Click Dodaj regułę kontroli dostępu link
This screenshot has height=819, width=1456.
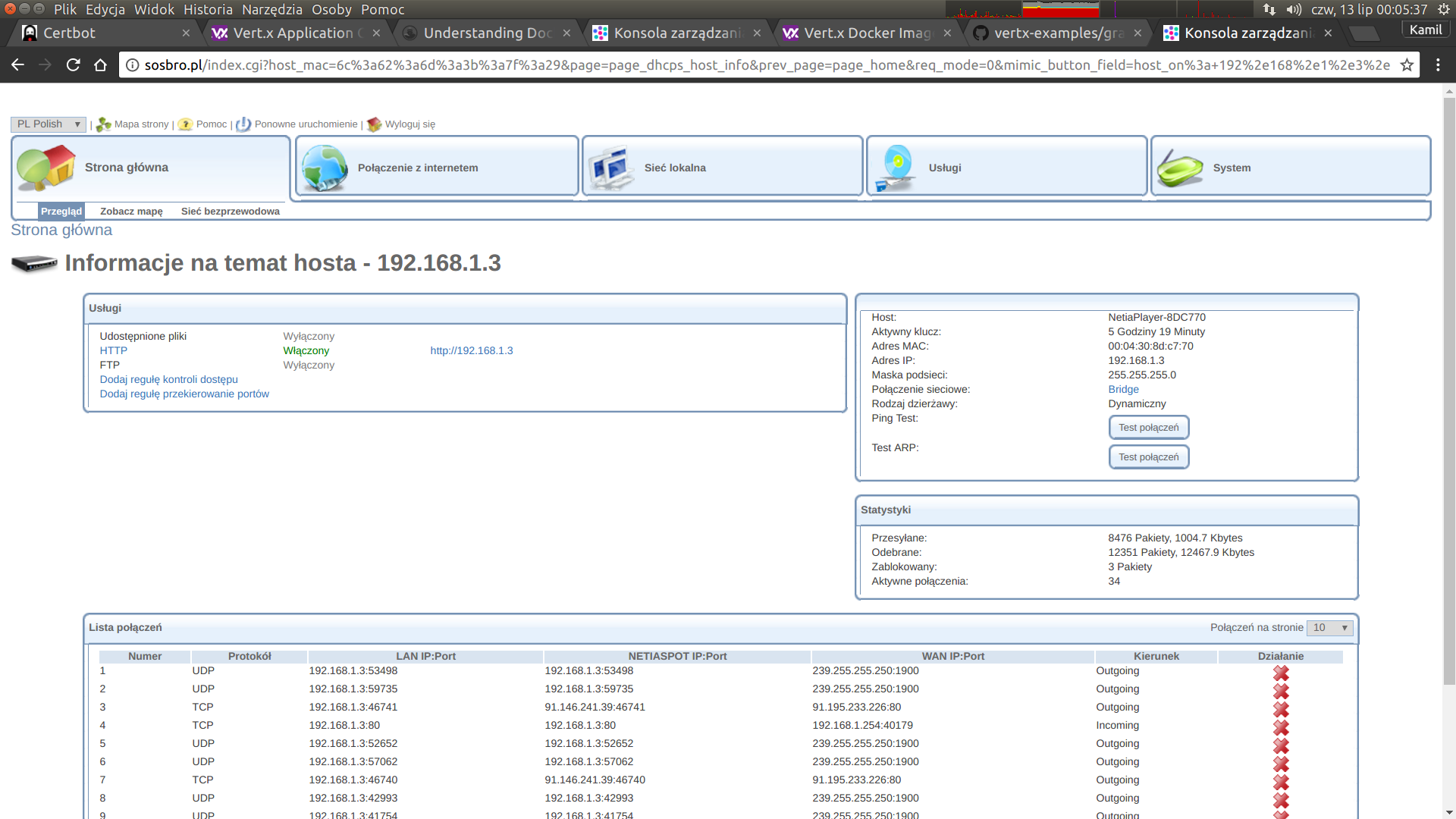pyautogui.click(x=169, y=380)
